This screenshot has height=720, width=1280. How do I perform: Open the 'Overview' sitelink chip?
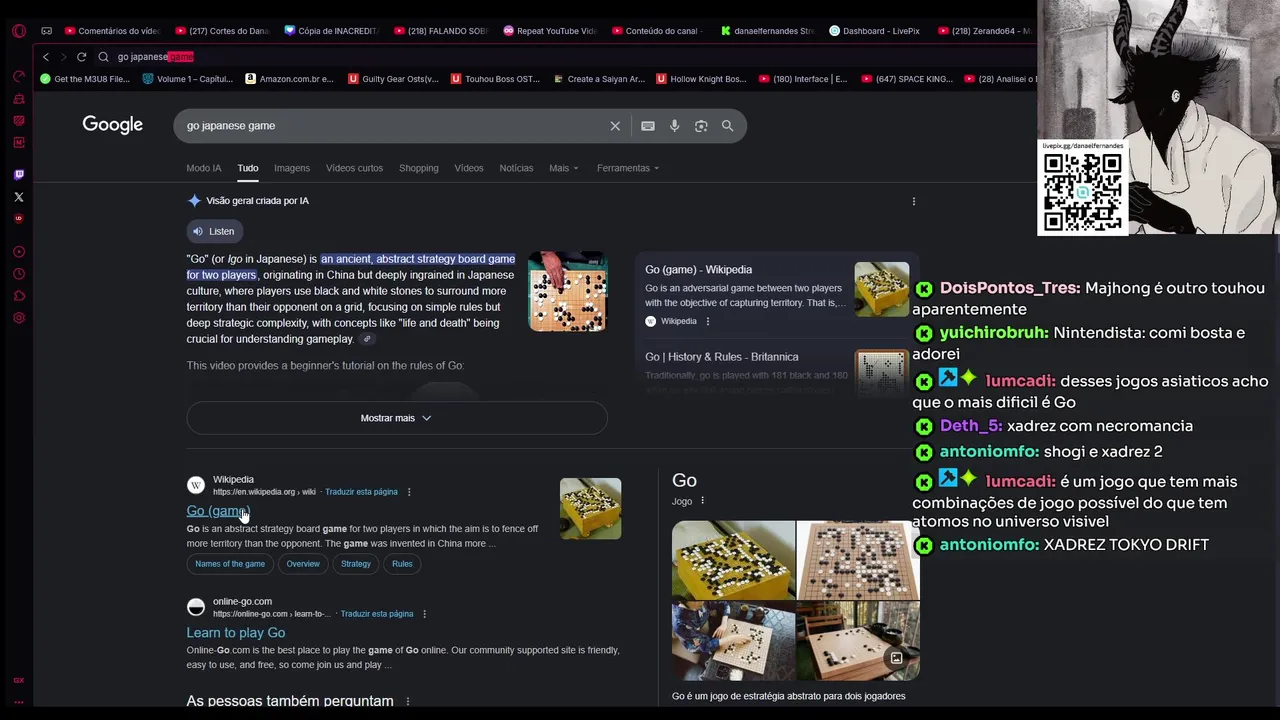(x=303, y=564)
